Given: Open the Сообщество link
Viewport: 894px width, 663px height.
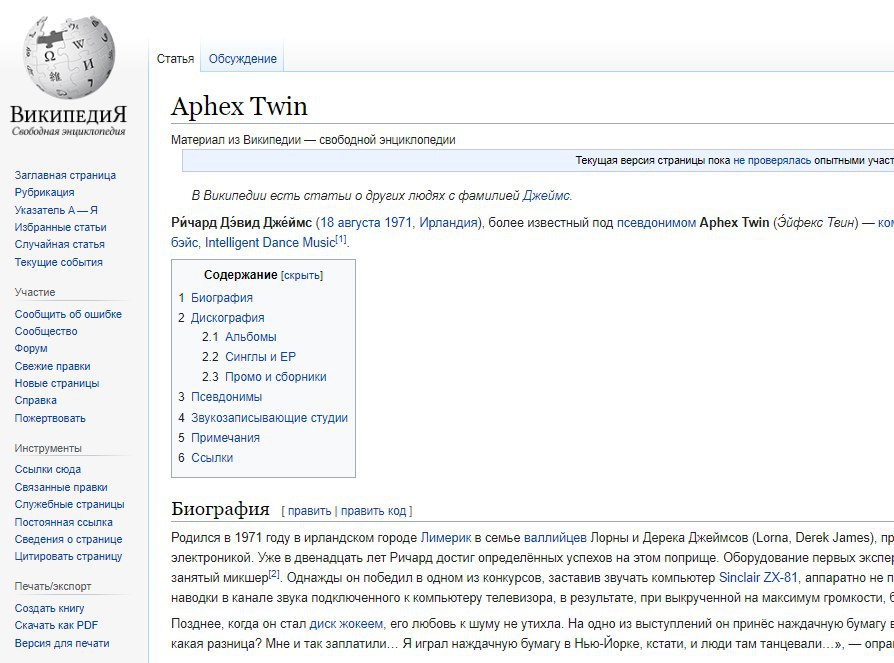Looking at the screenshot, I should (x=46, y=331).
